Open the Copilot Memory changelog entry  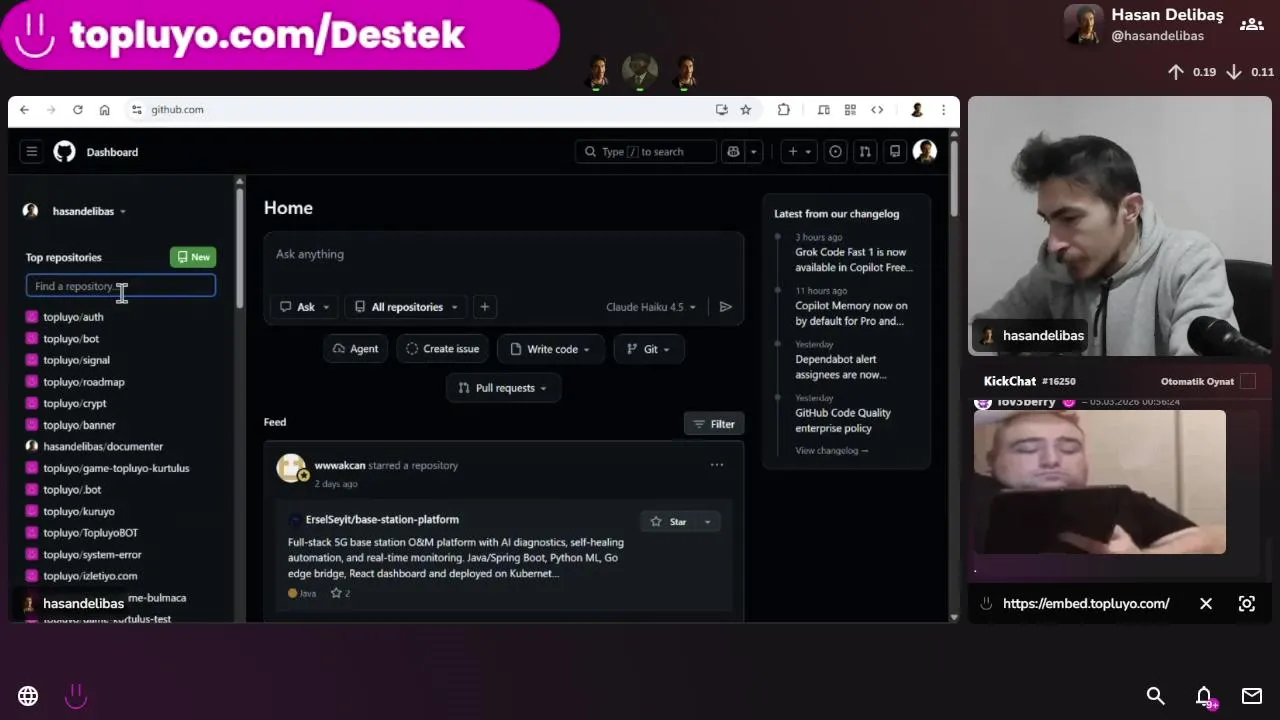[x=852, y=314]
